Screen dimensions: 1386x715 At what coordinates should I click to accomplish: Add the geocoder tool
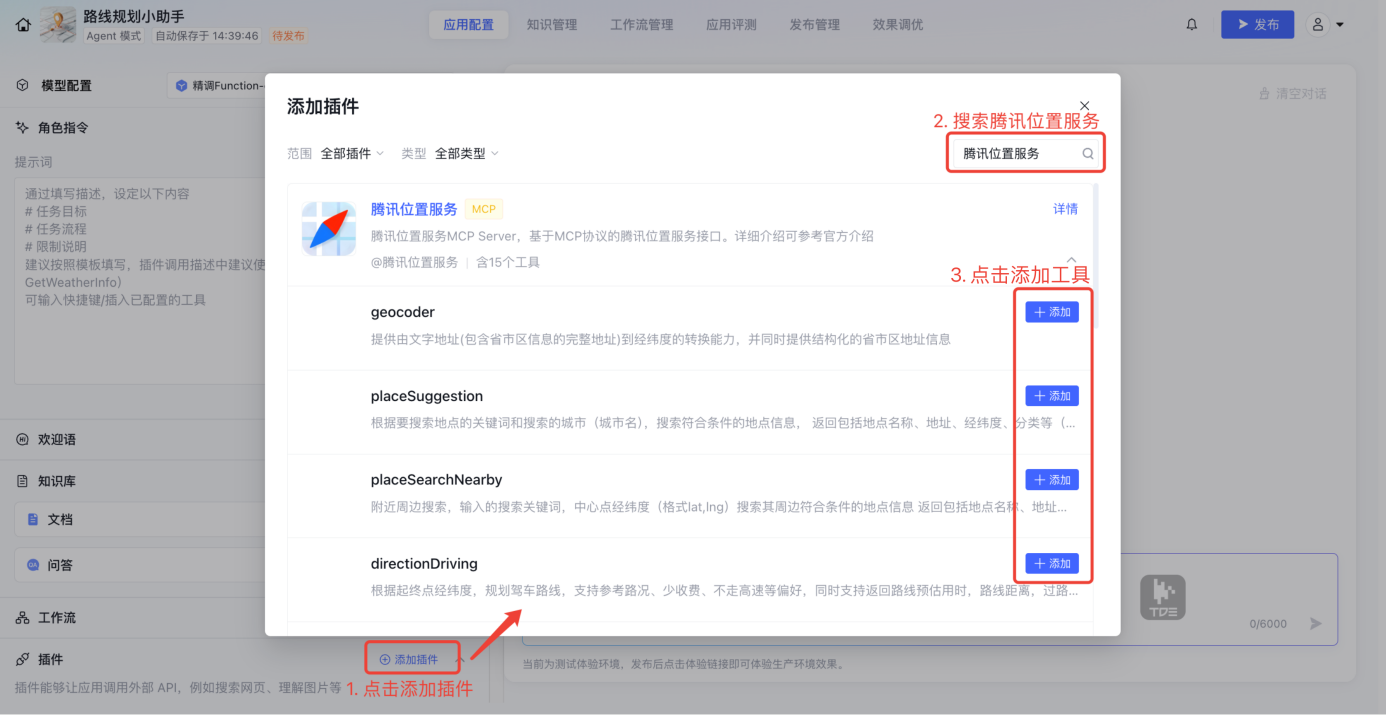point(1052,313)
